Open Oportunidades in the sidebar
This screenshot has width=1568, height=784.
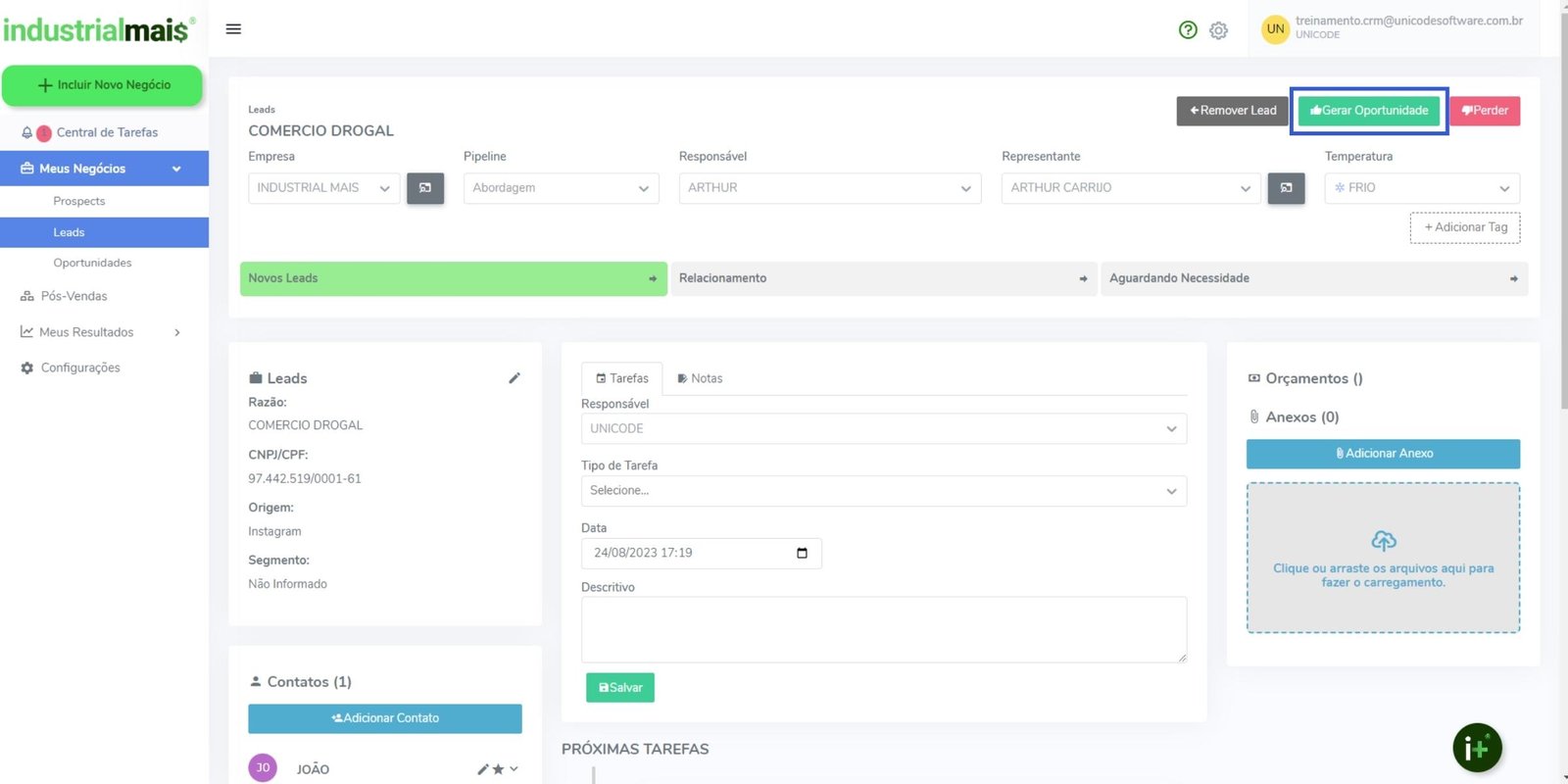click(92, 263)
